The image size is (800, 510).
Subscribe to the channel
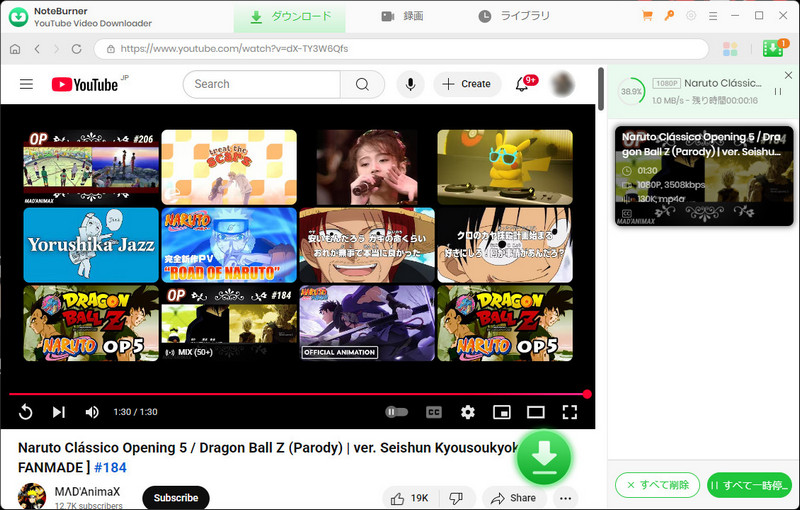(x=176, y=498)
